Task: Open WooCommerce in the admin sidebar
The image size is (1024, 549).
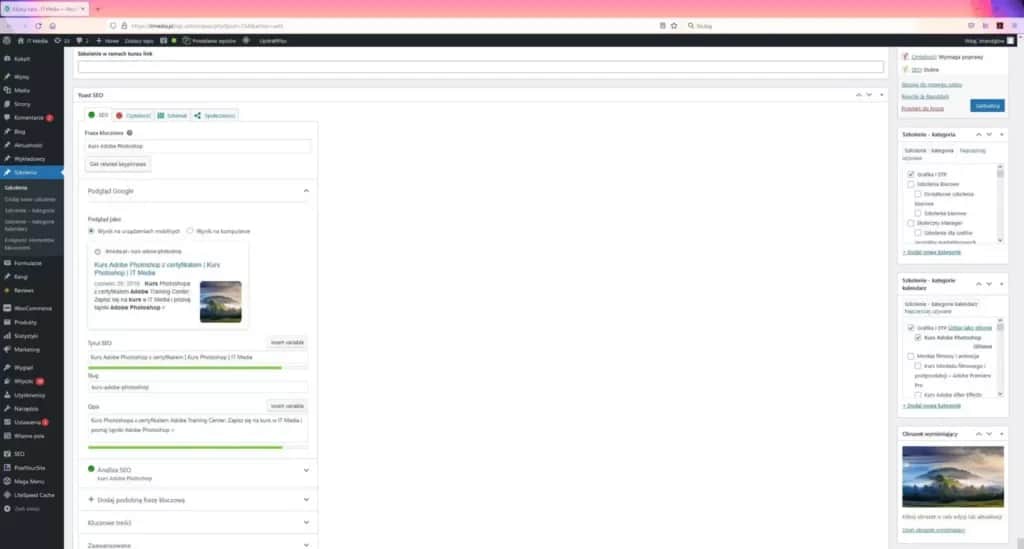Action: (32, 308)
